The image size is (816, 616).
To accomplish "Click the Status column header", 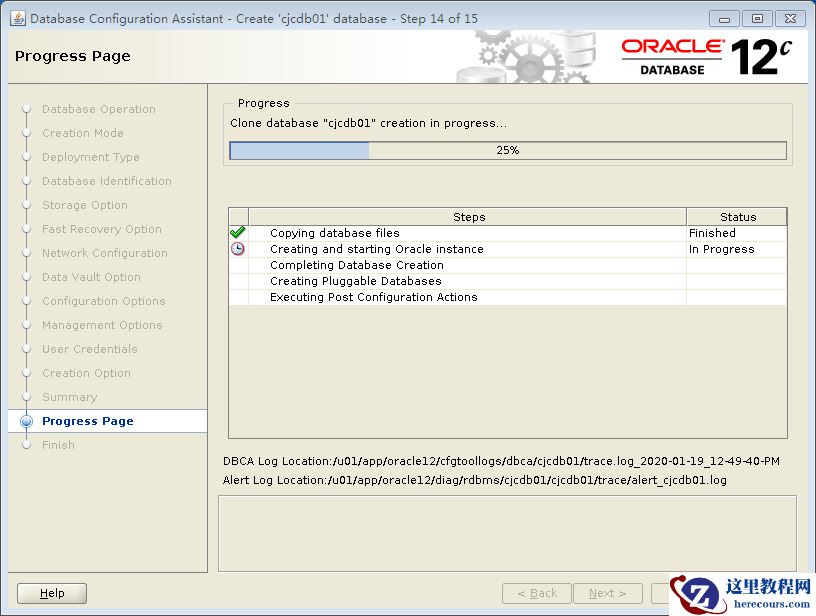I will point(737,217).
